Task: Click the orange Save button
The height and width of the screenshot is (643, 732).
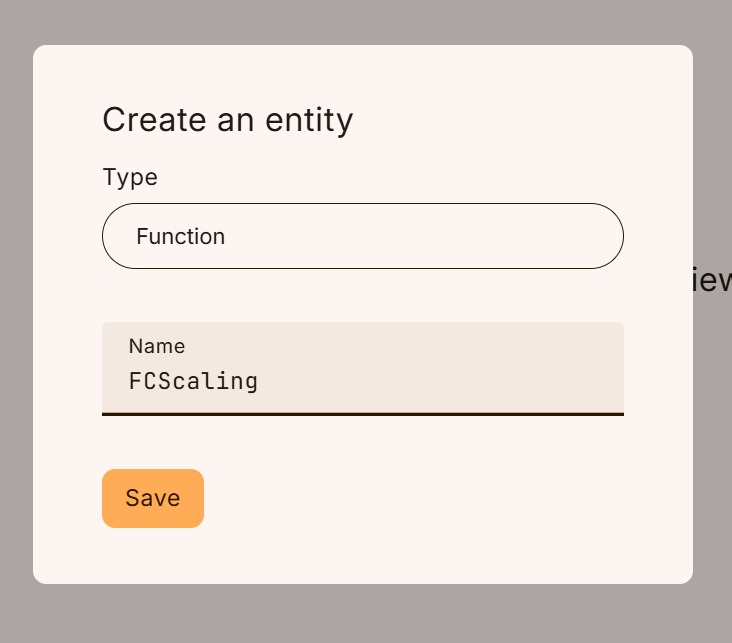Action: [x=153, y=498]
